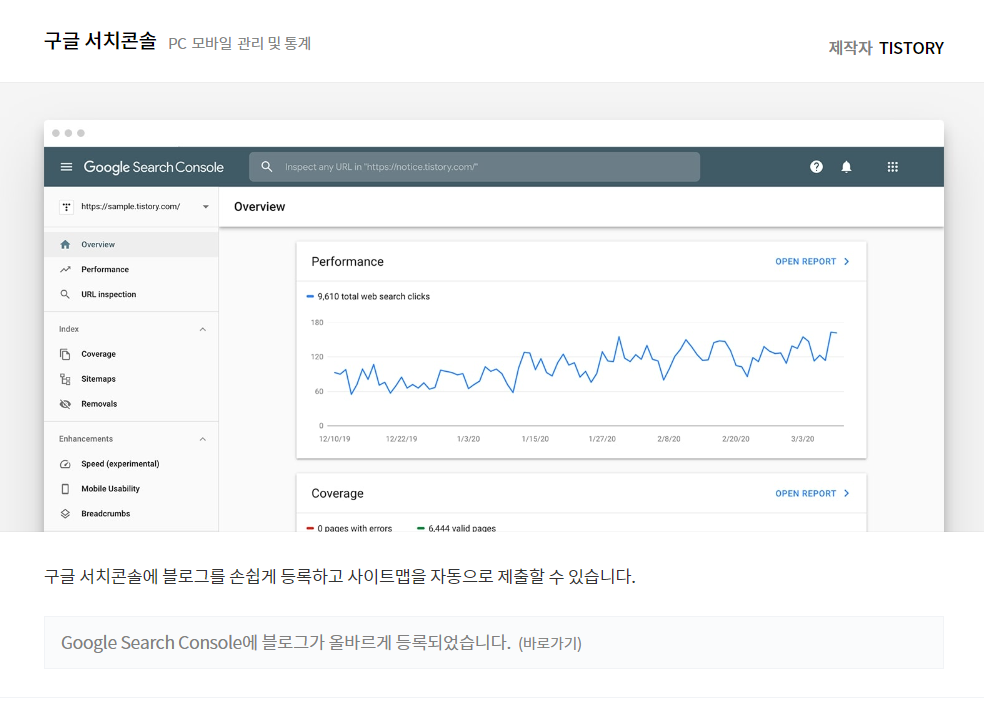Click the Enhancements section label
The width and height of the screenshot is (984, 706).
point(86,439)
